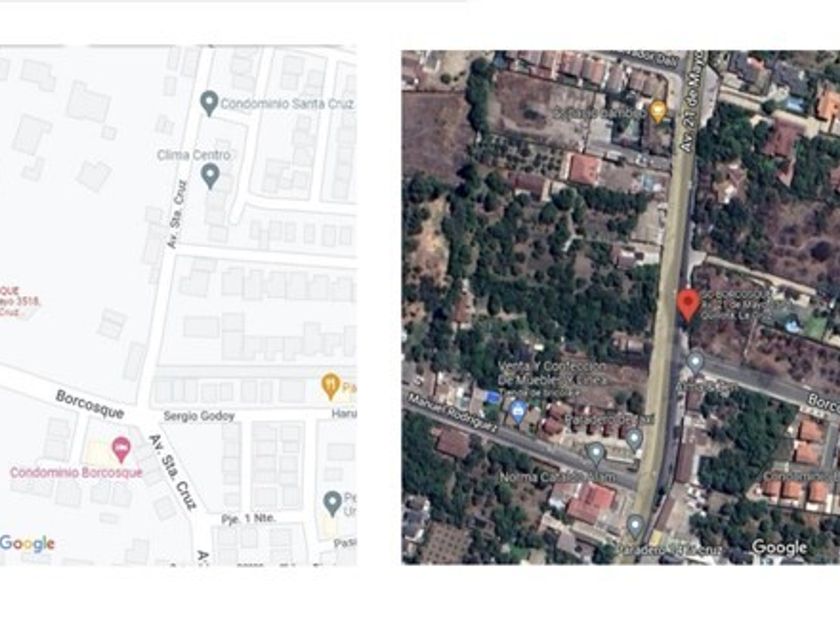Image resolution: width=840 pixels, height=630 pixels.
Task: Click the grey pin above Norma Cataldo label
Action: pos(595,454)
